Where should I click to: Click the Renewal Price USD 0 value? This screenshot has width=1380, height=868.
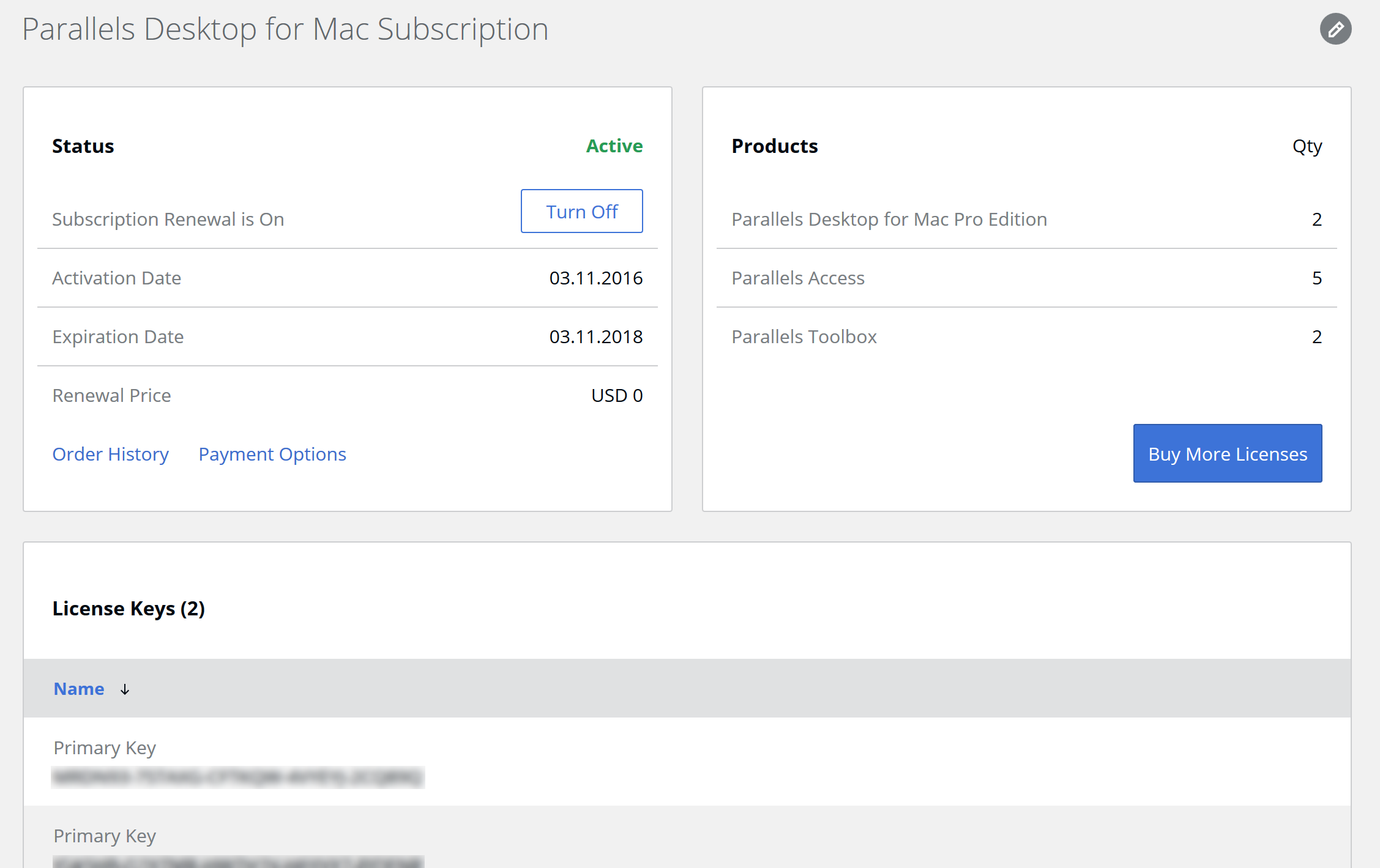(x=616, y=395)
